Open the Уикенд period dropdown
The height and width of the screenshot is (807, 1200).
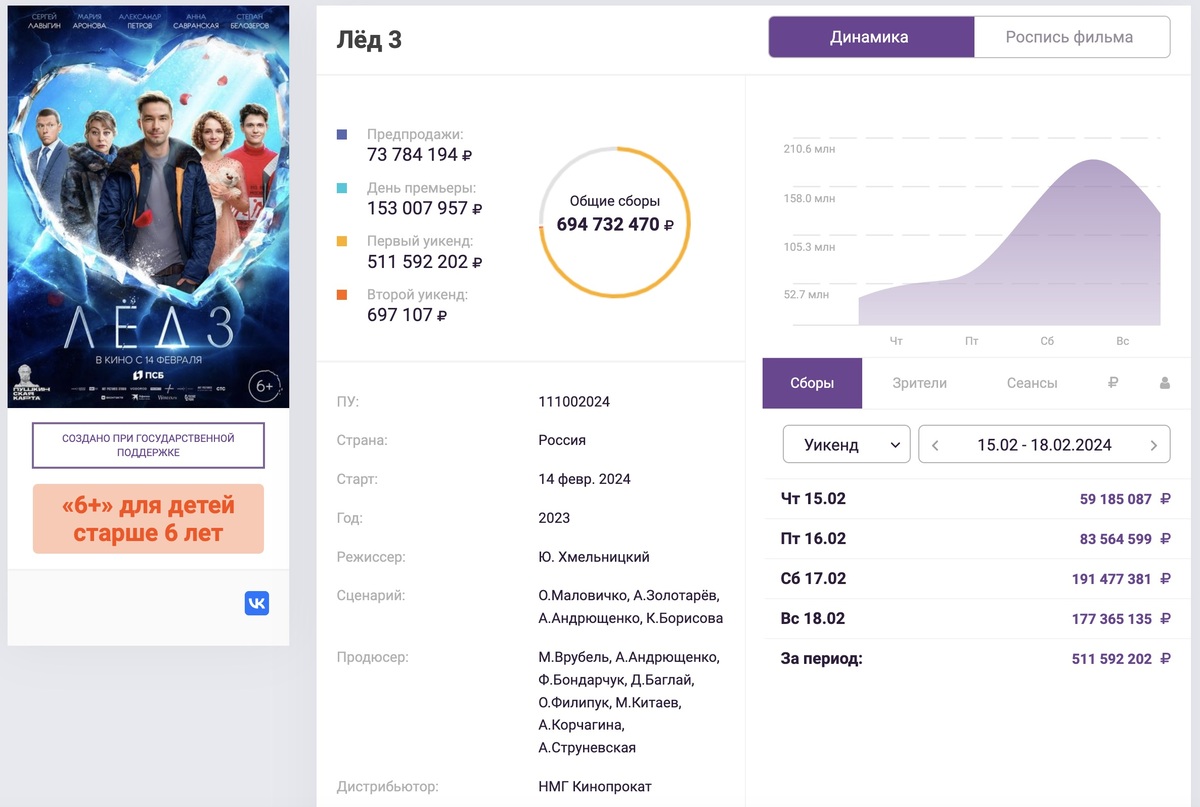pos(845,445)
